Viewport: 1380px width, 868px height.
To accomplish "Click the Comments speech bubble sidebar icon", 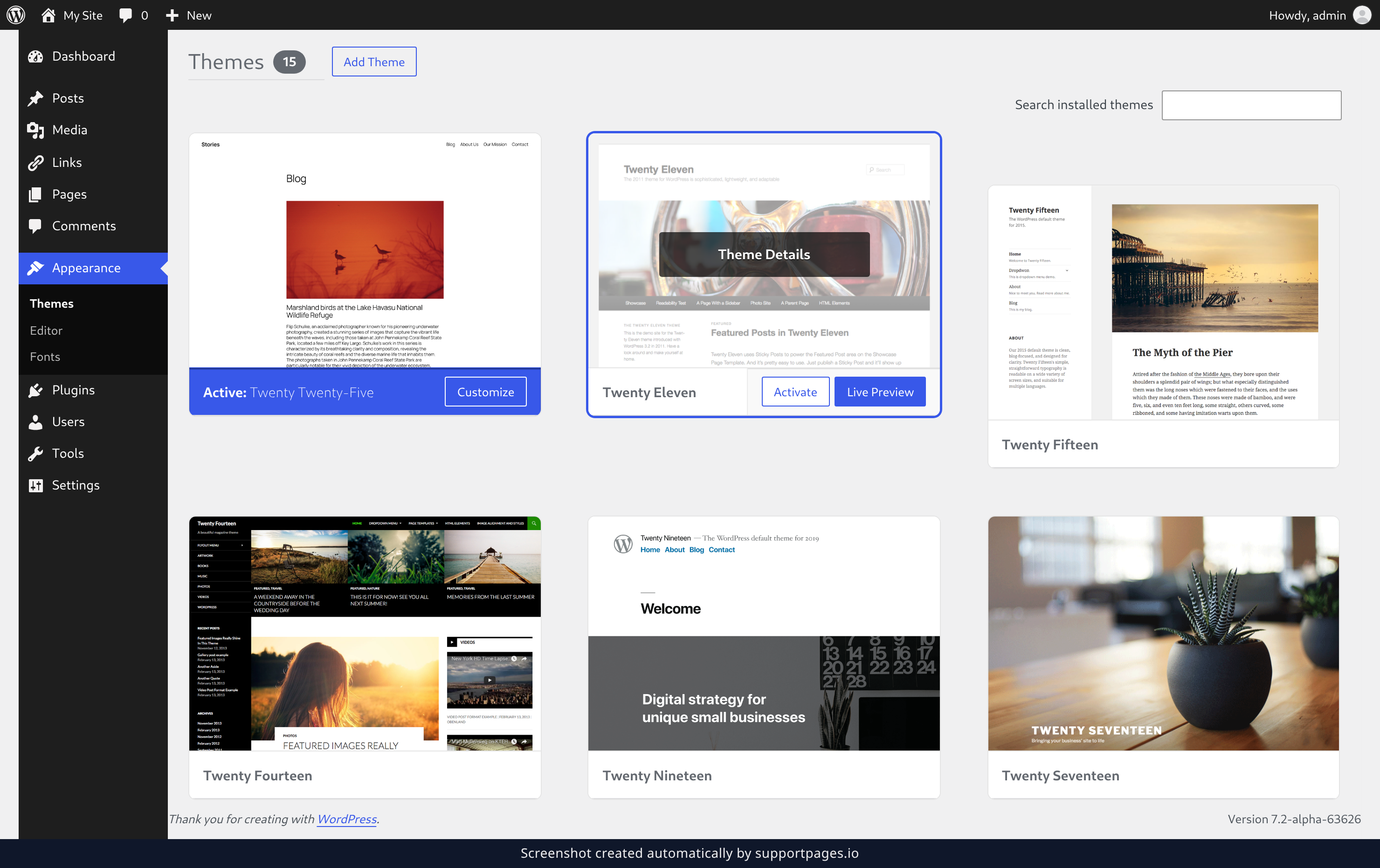I will point(35,226).
